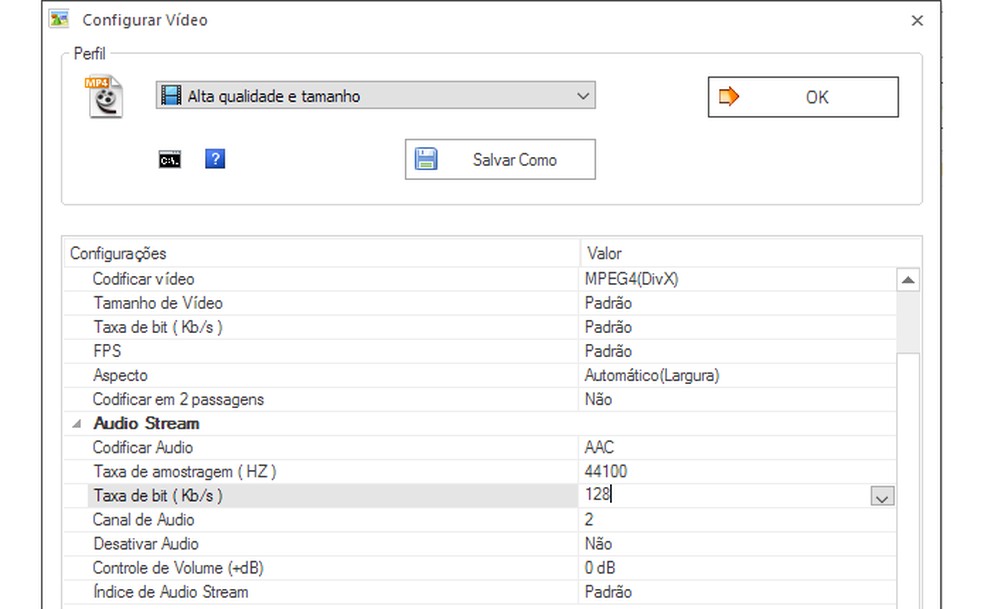The width and height of the screenshot is (984, 609).
Task: Select the Codificar em 2 passagens row
Action: (178, 399)
